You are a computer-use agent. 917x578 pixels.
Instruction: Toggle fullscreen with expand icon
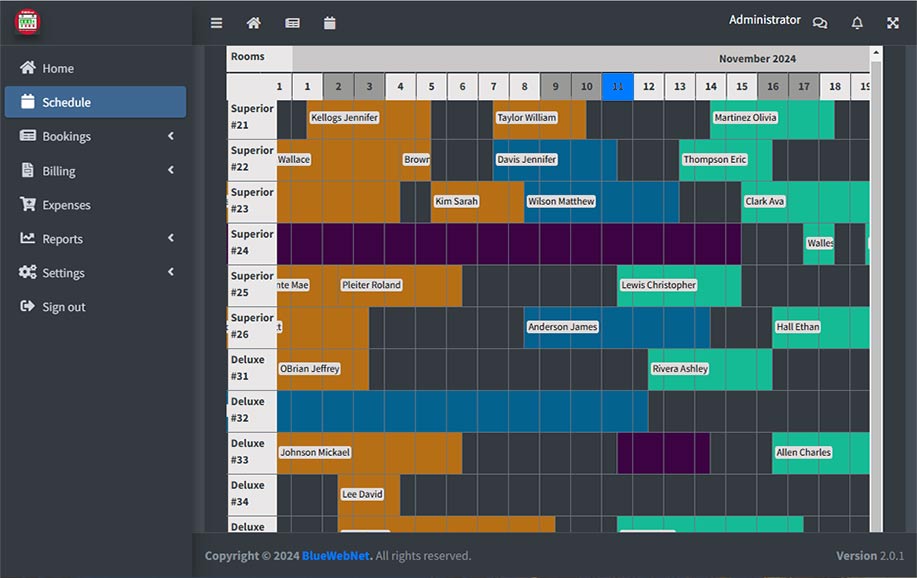(x=892, y=23)
